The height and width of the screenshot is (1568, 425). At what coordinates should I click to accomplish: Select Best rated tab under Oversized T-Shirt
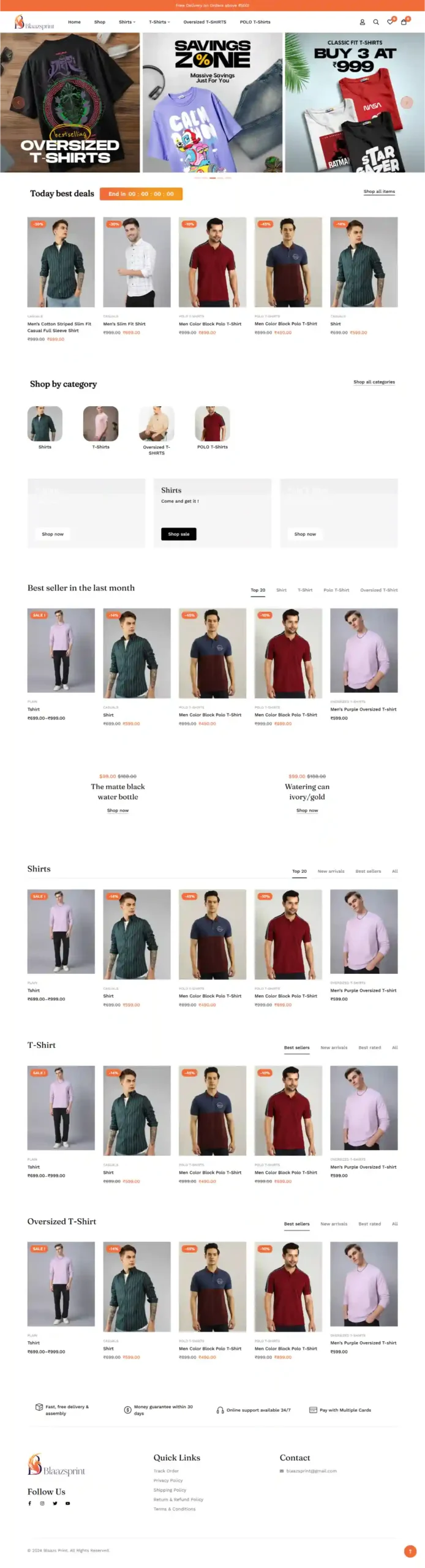370,1224
